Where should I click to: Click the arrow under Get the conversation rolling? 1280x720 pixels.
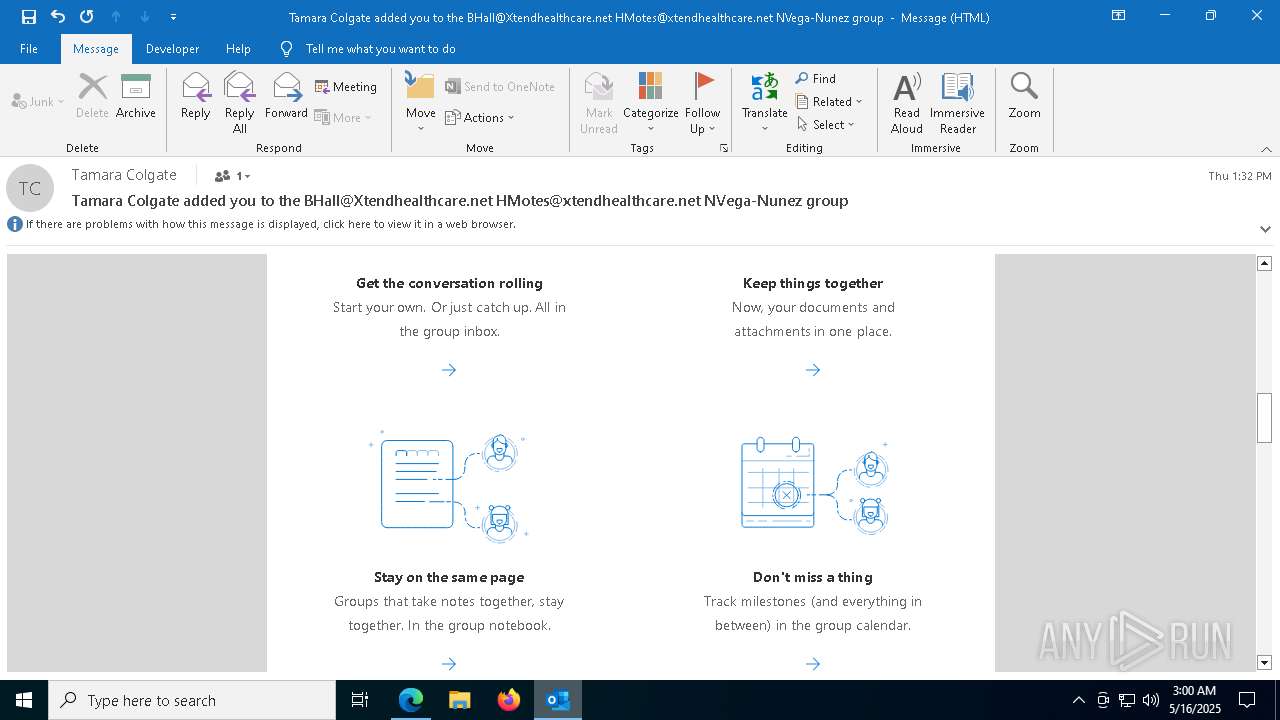(449, 370)
